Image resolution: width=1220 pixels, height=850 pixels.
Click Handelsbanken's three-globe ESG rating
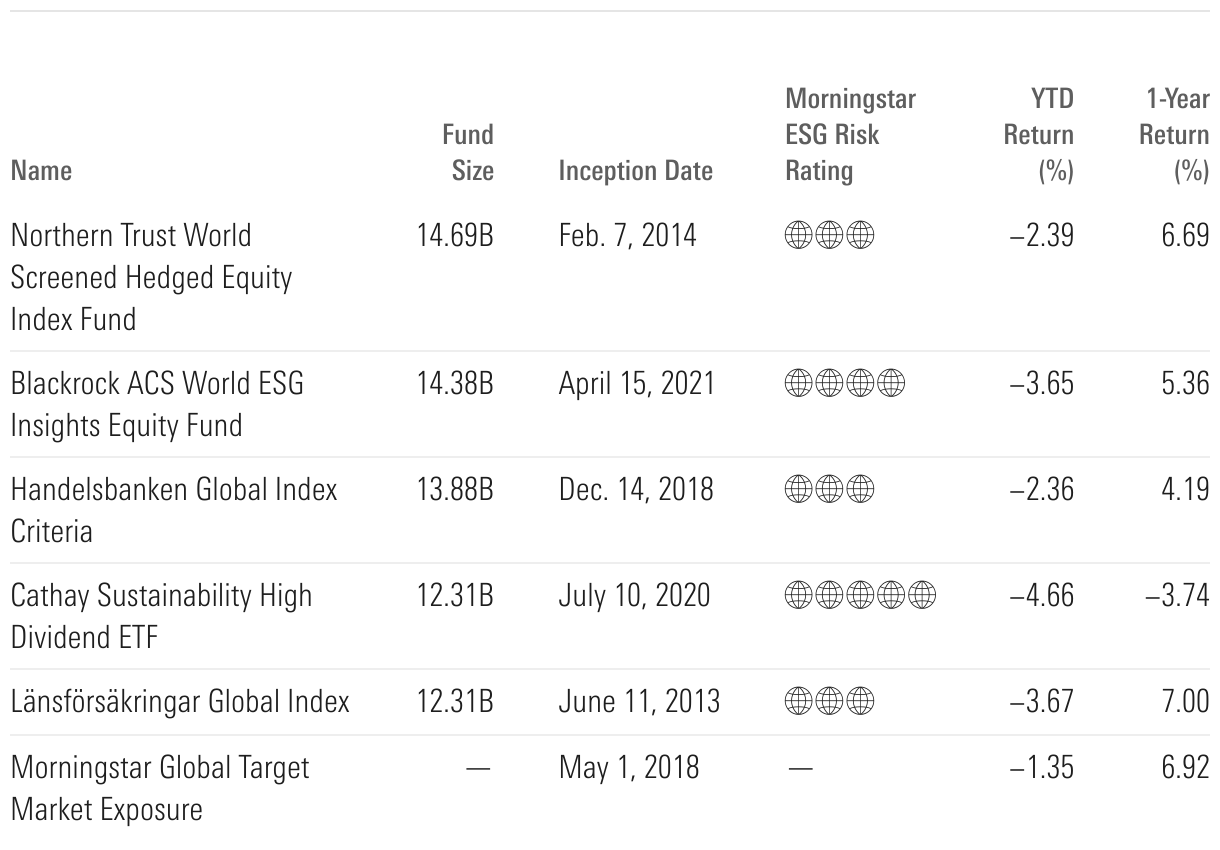(x=829, y=489)
